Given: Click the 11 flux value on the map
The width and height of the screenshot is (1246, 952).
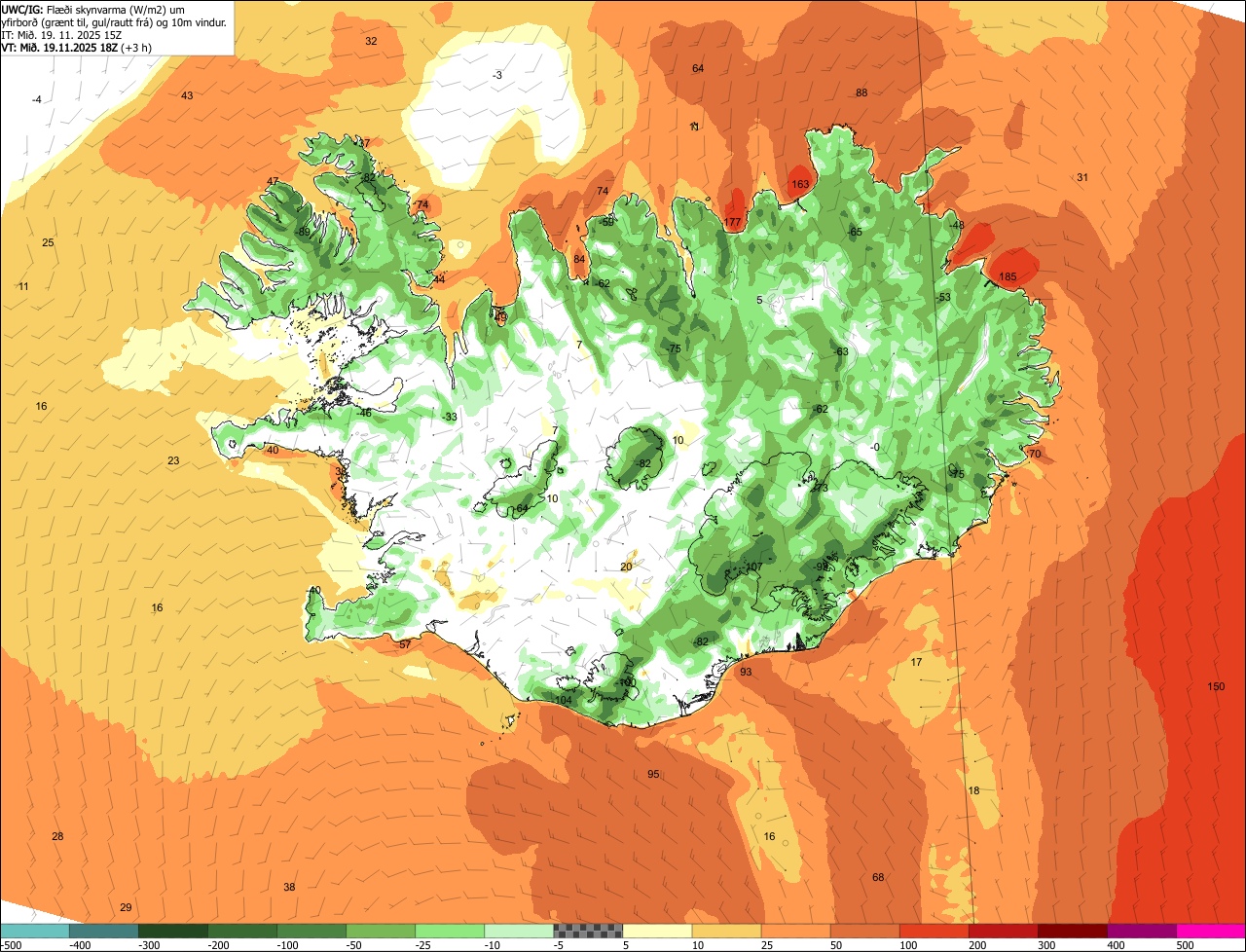Looking at the screenshot, I should (x=23, y=287).
